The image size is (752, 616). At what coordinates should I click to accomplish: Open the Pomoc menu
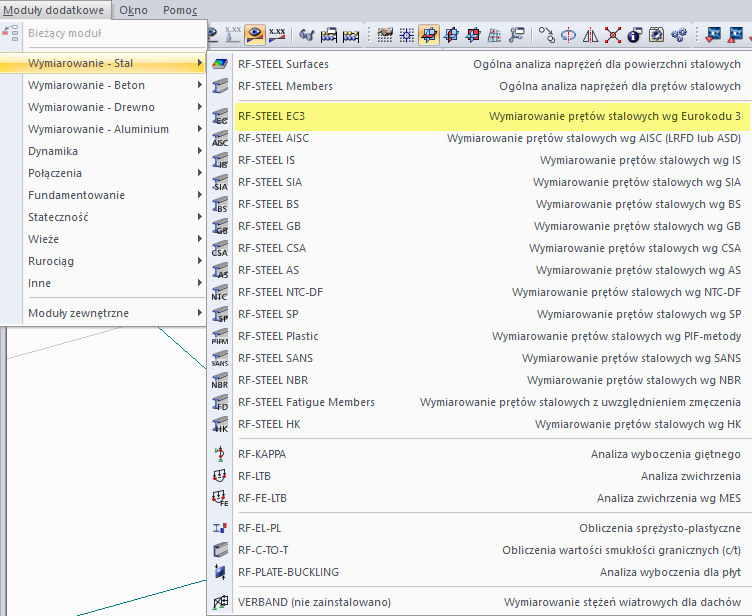(x=180, y=10)
